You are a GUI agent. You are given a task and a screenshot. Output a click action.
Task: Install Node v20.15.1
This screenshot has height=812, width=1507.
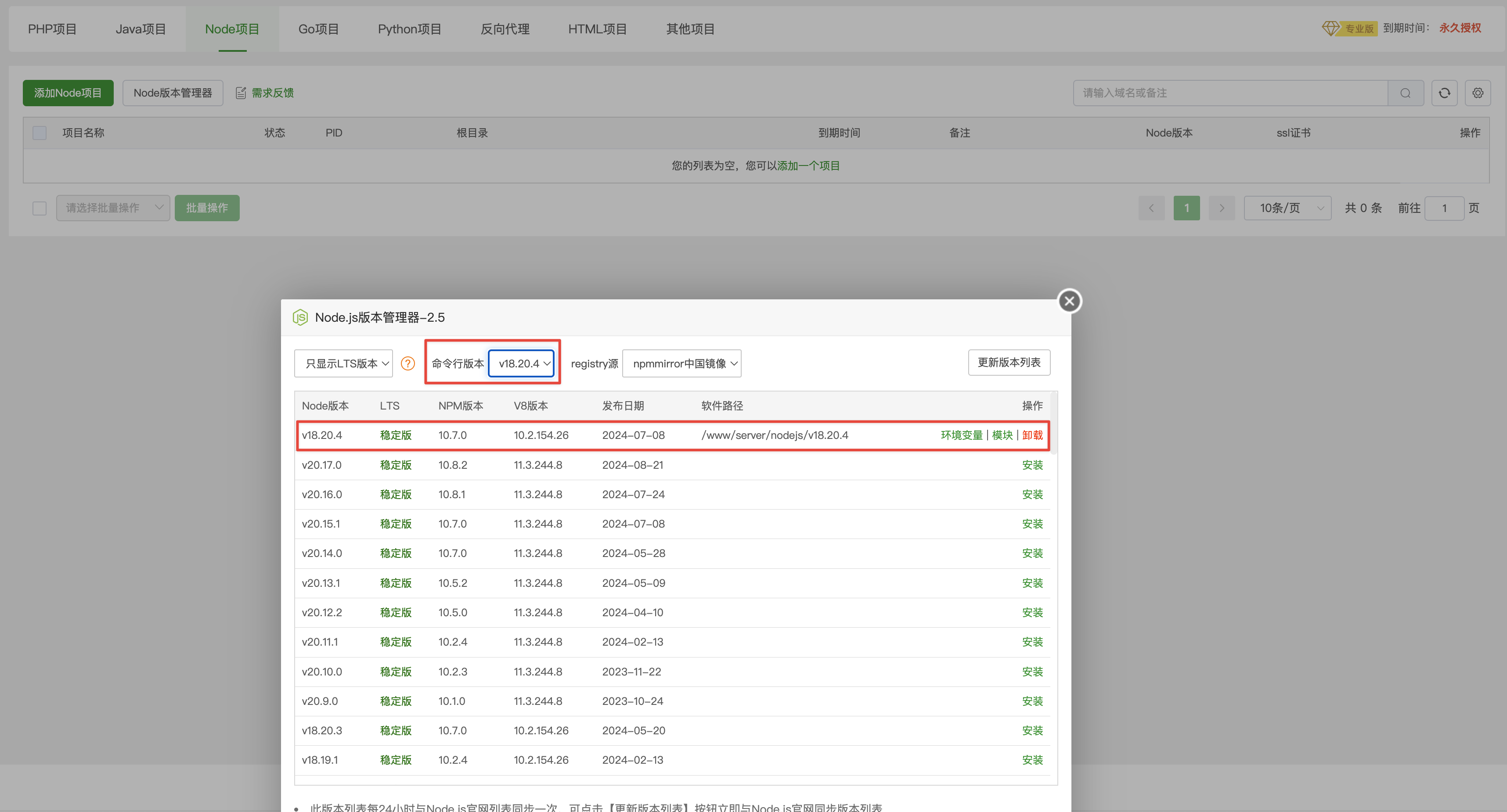click(x=1033, y=524)
